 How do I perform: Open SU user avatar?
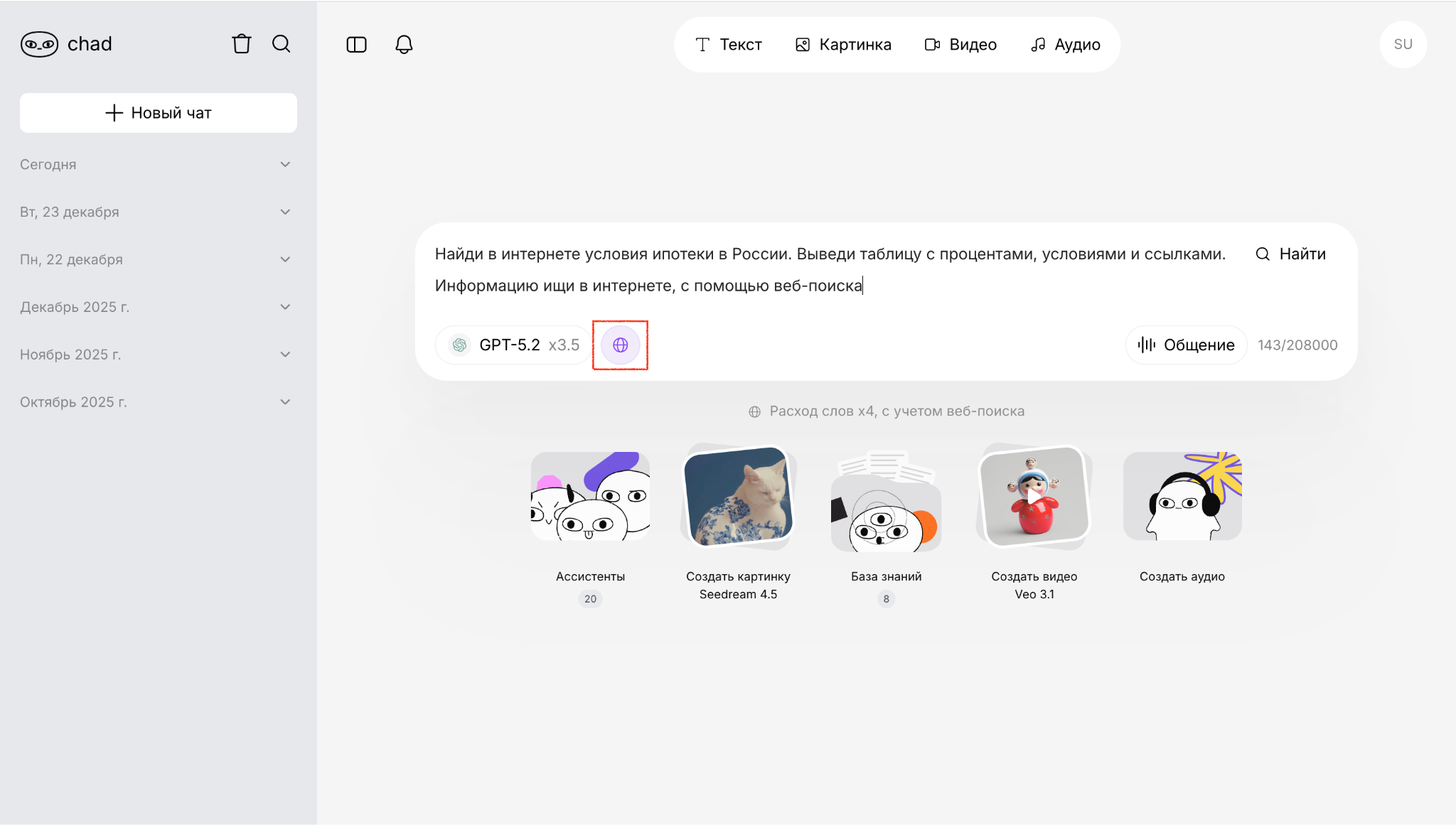coord(1403,44)
